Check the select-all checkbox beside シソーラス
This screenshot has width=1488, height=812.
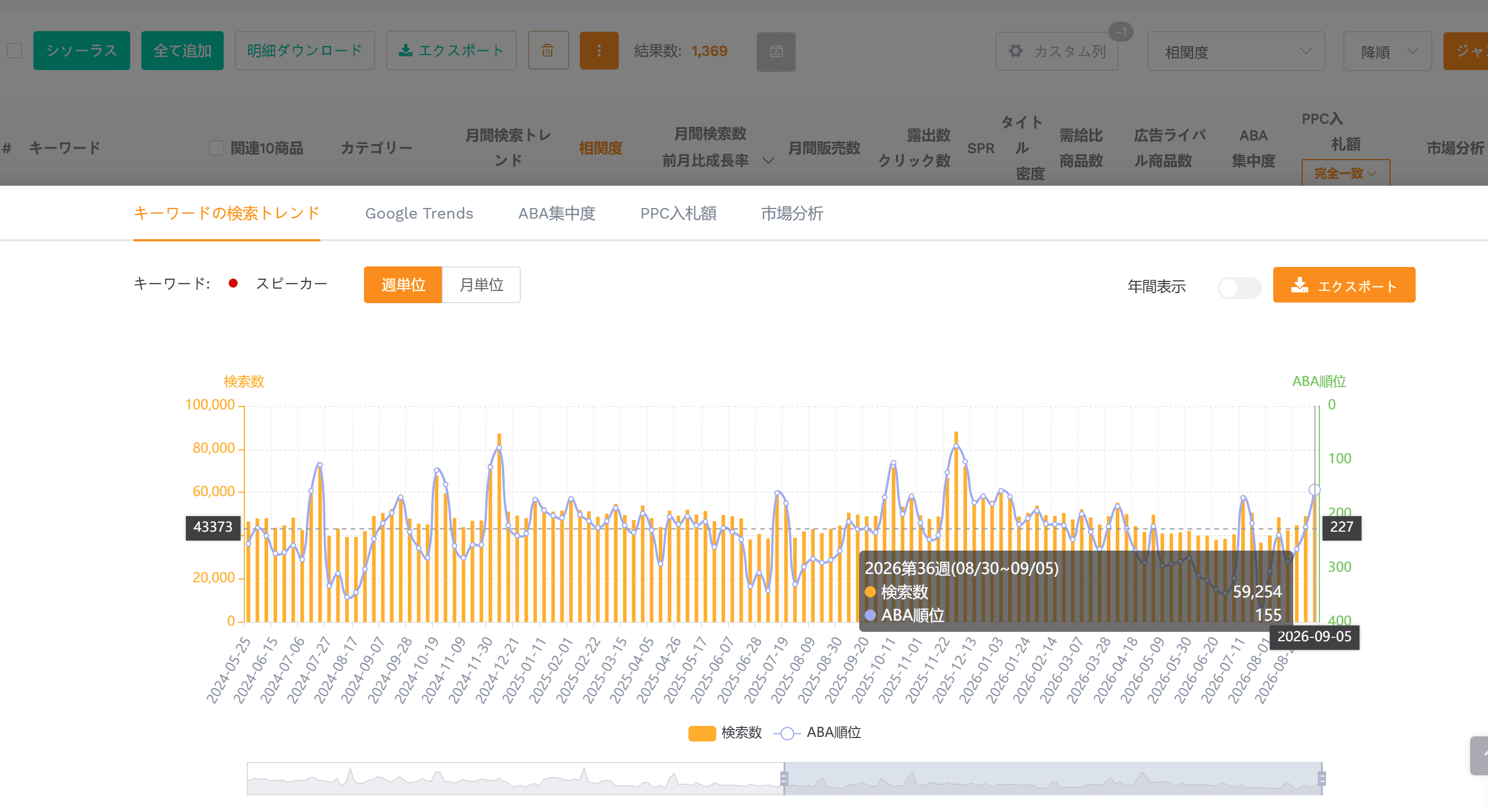coord(14,51)
